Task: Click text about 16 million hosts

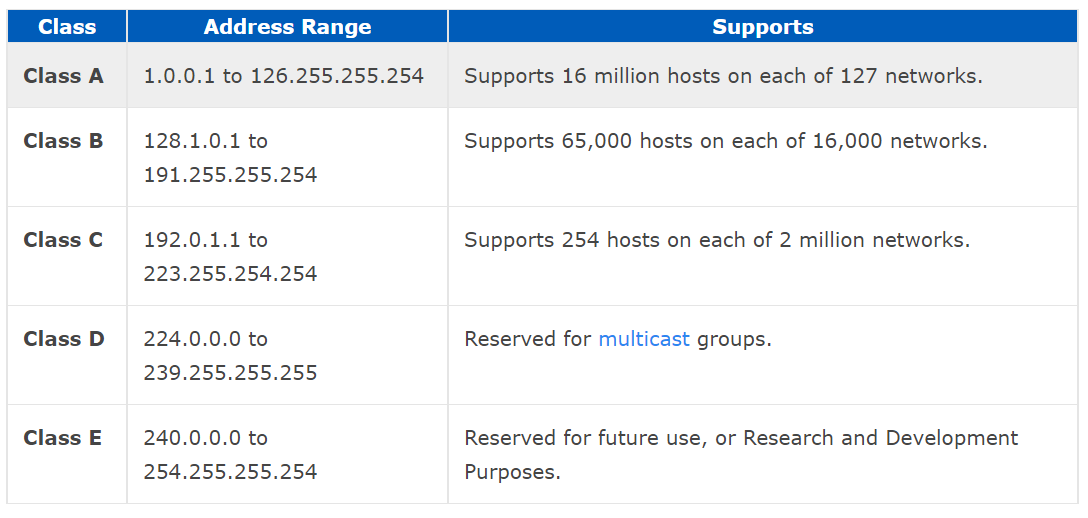Action: coord(724,76)
